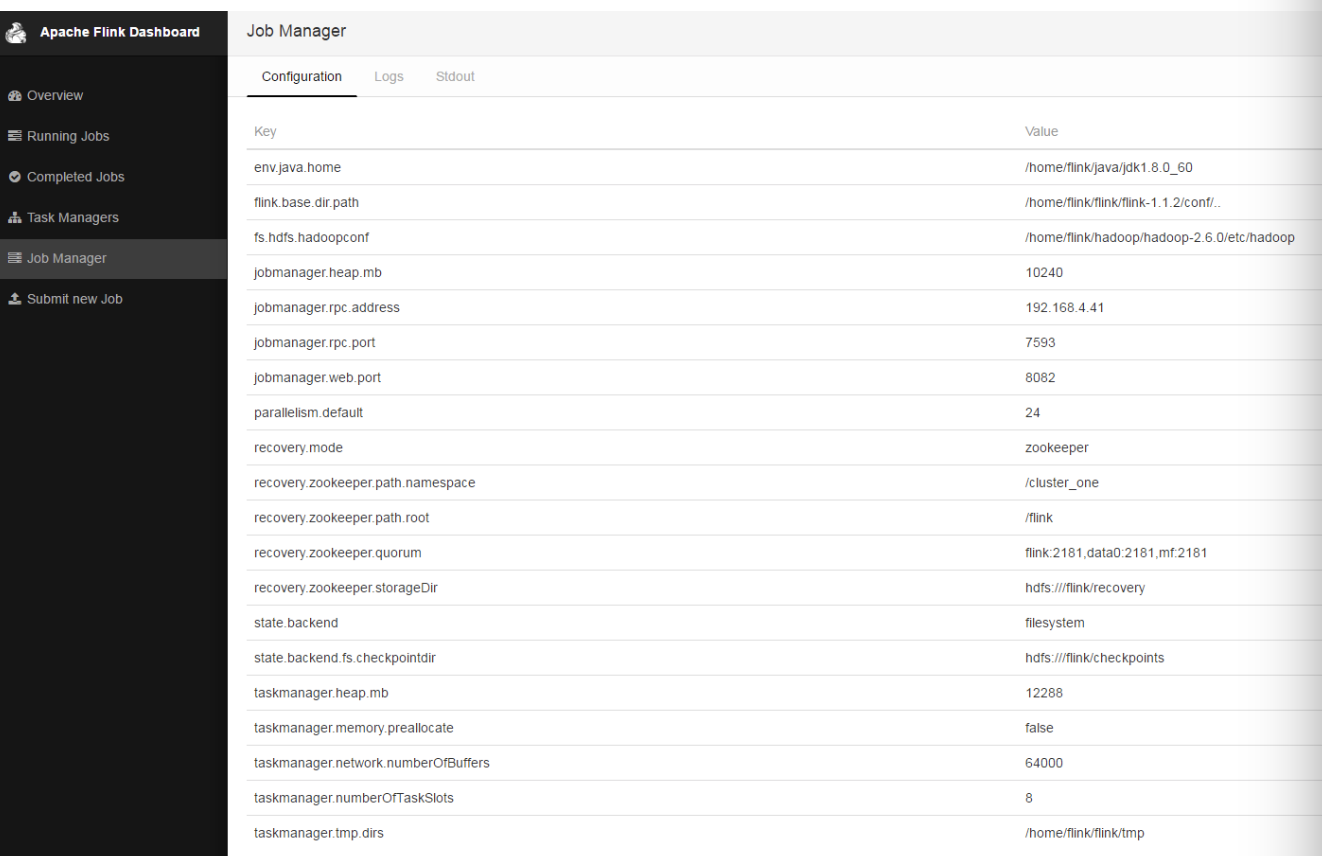Click the parallelism value 24

[1033, 413]
